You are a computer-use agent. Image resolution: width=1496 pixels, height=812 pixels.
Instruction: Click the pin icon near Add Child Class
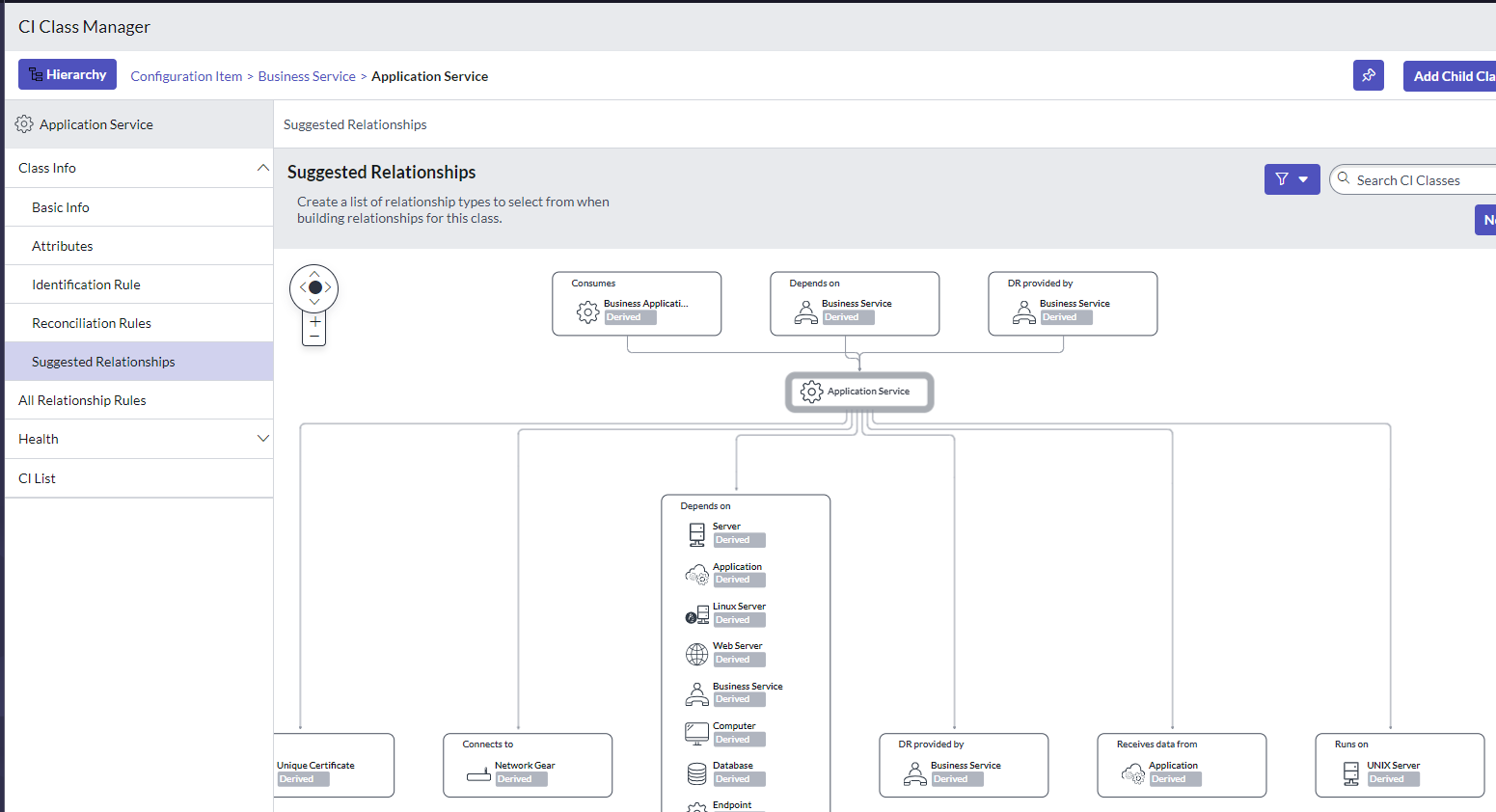[1369, 75]
